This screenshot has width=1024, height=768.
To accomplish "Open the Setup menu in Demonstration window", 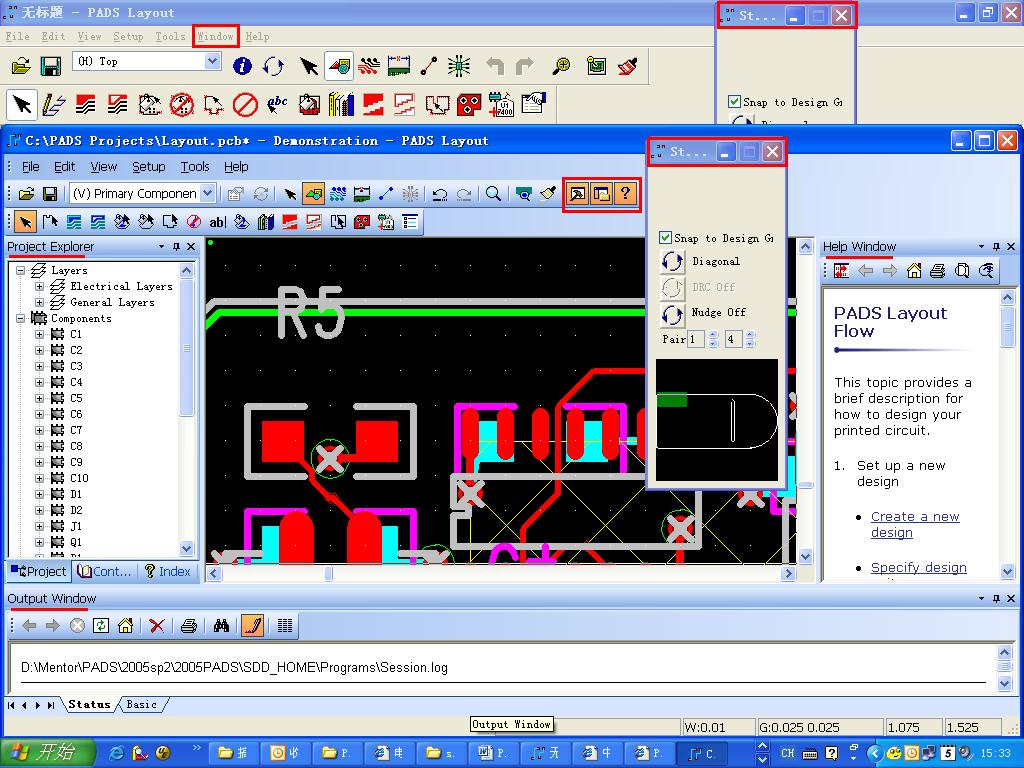I will click(148, 167).
